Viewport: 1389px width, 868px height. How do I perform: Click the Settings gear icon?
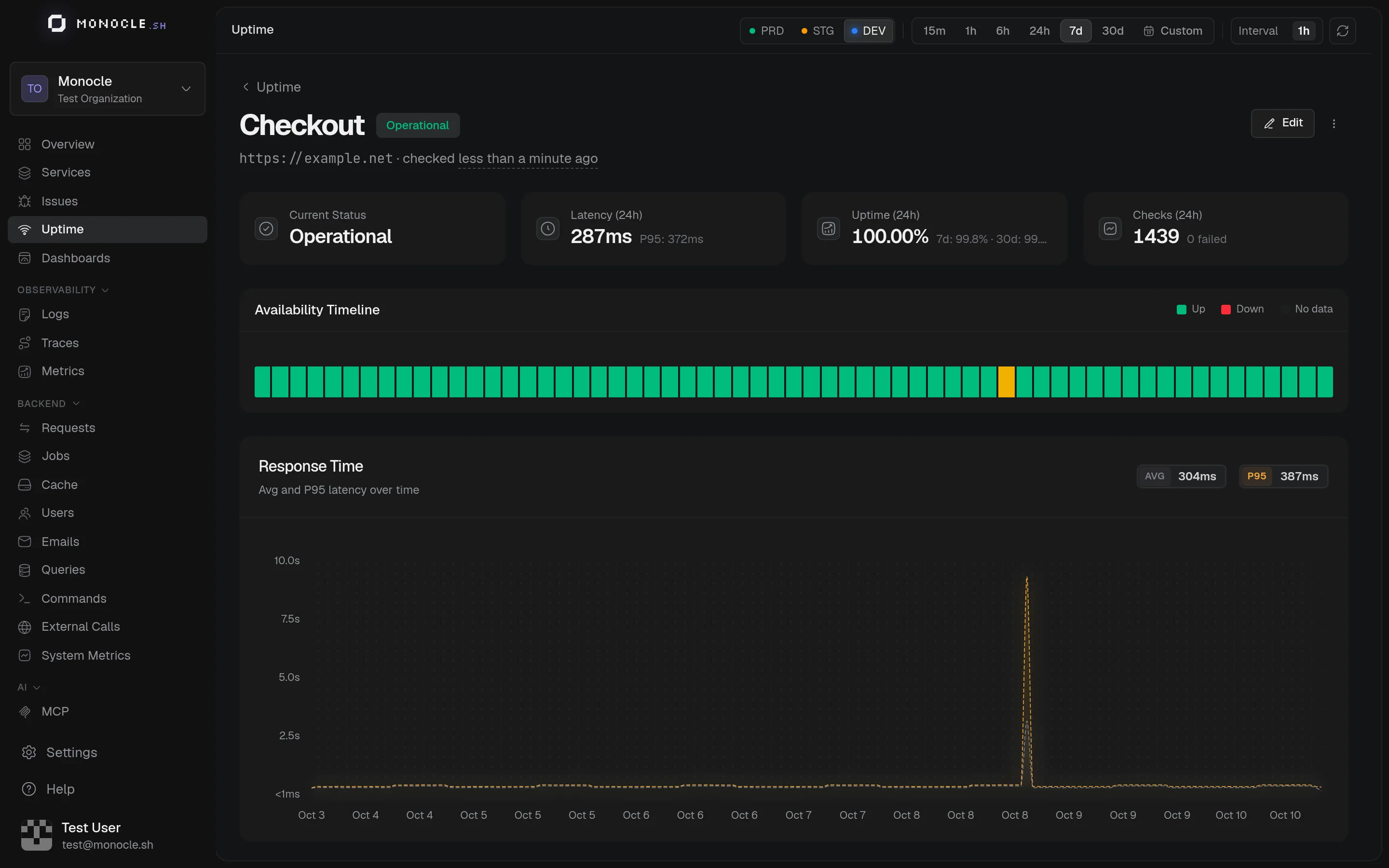[29, 752]
